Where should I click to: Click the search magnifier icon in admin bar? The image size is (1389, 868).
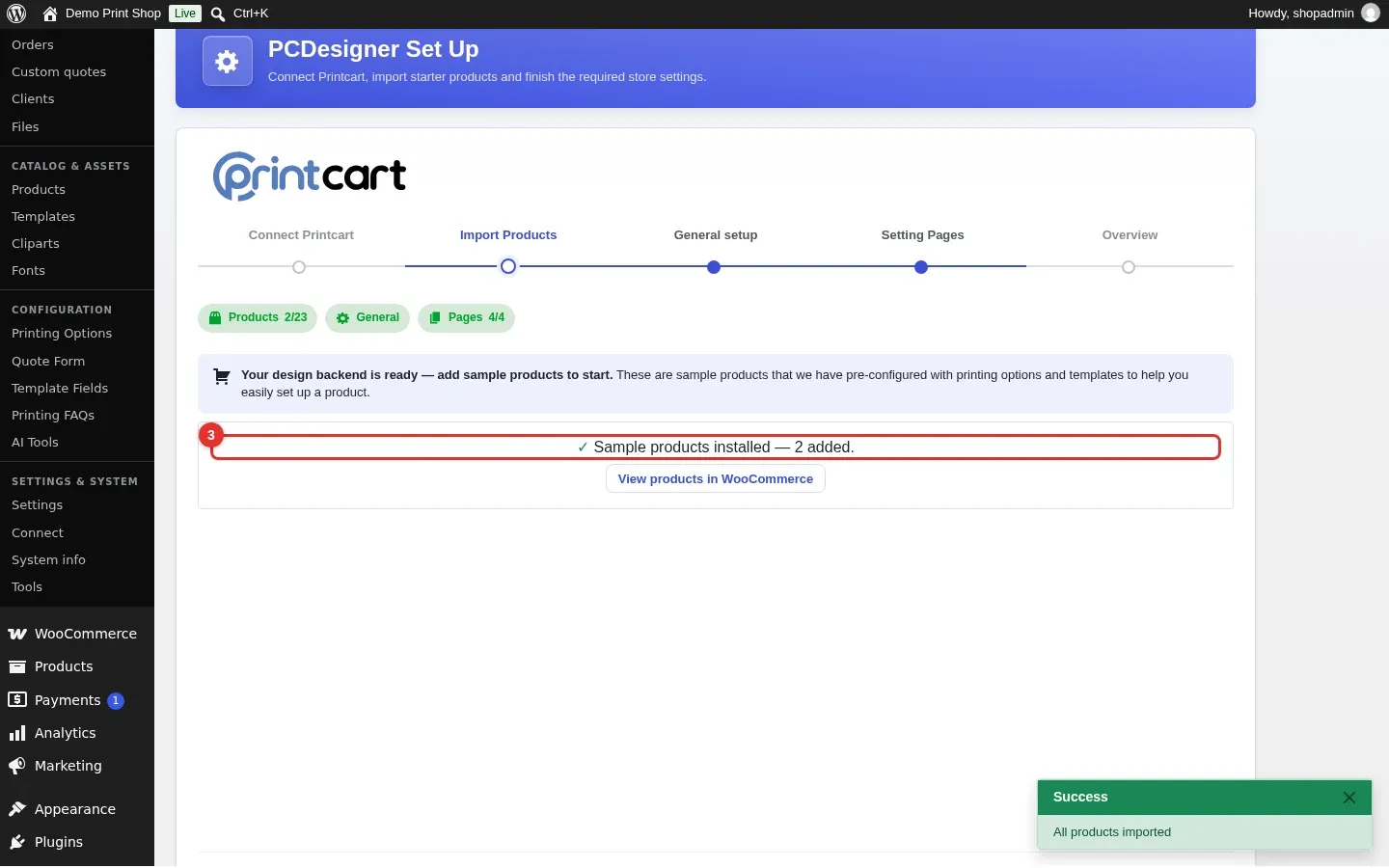(x=219, y=14)
